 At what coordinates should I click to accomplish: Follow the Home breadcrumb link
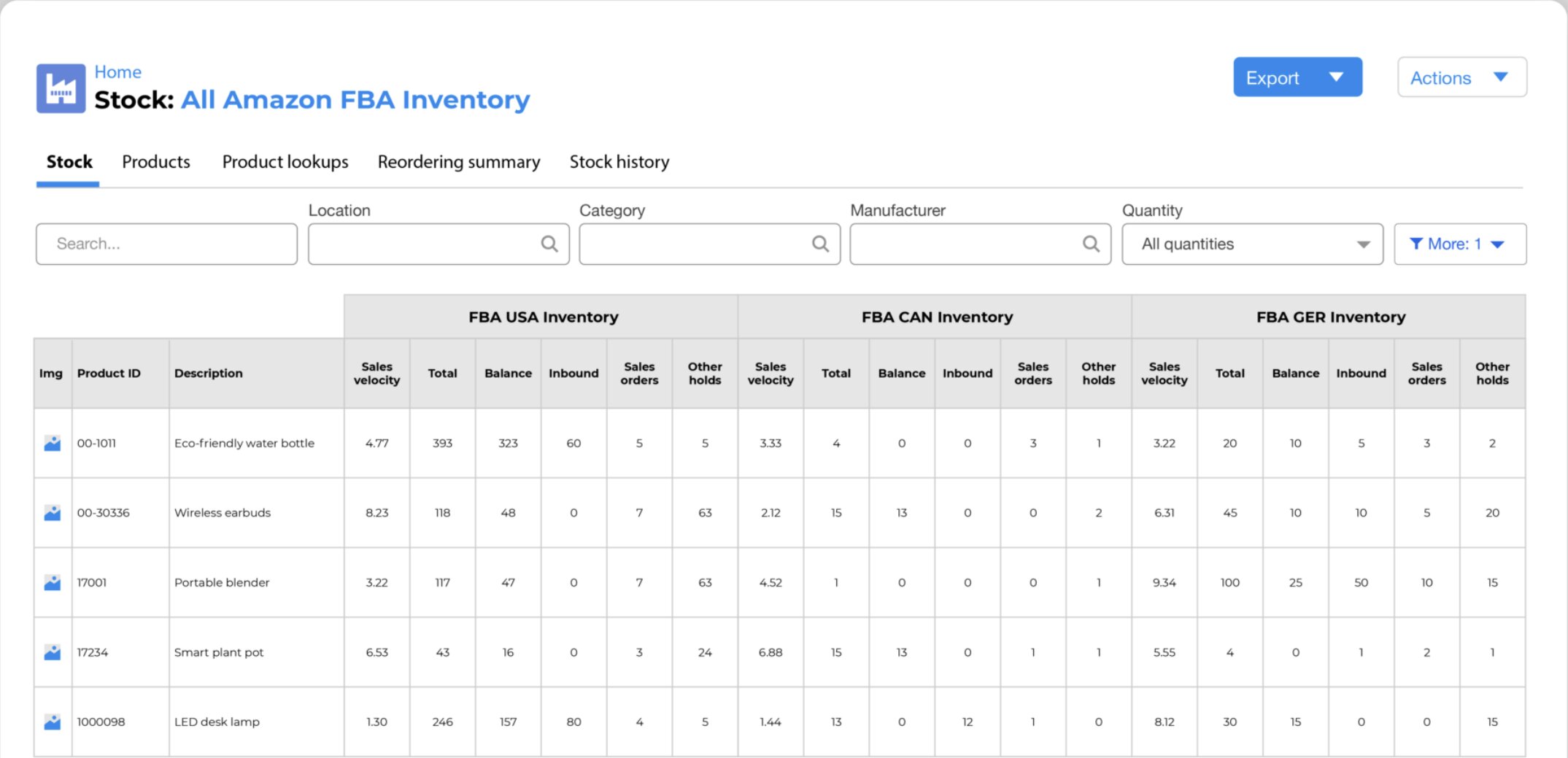[118, 72]
